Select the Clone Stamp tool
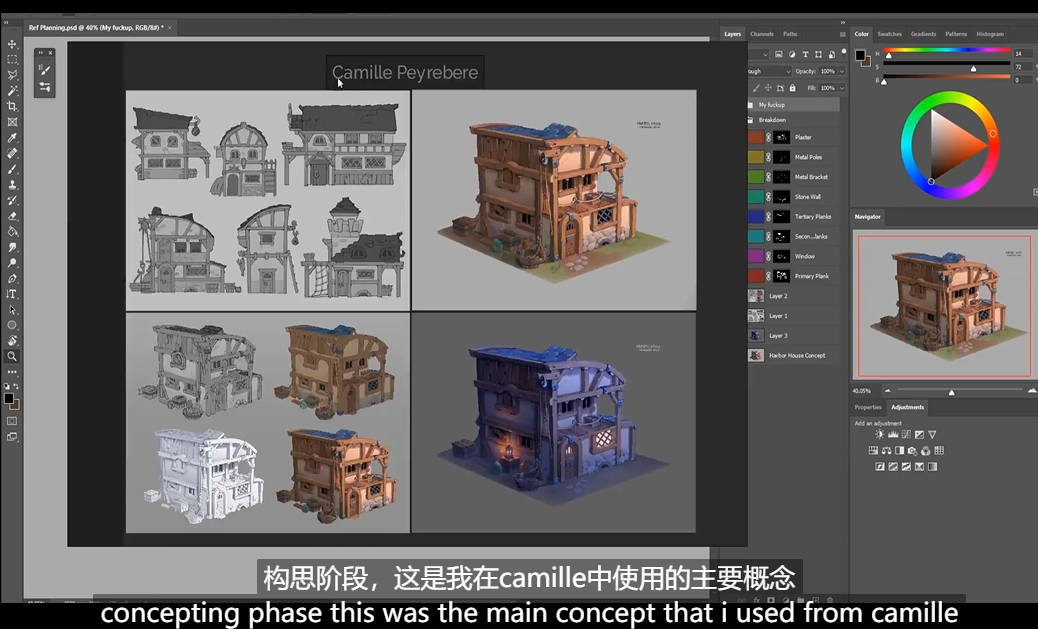 tap(12, 185)
